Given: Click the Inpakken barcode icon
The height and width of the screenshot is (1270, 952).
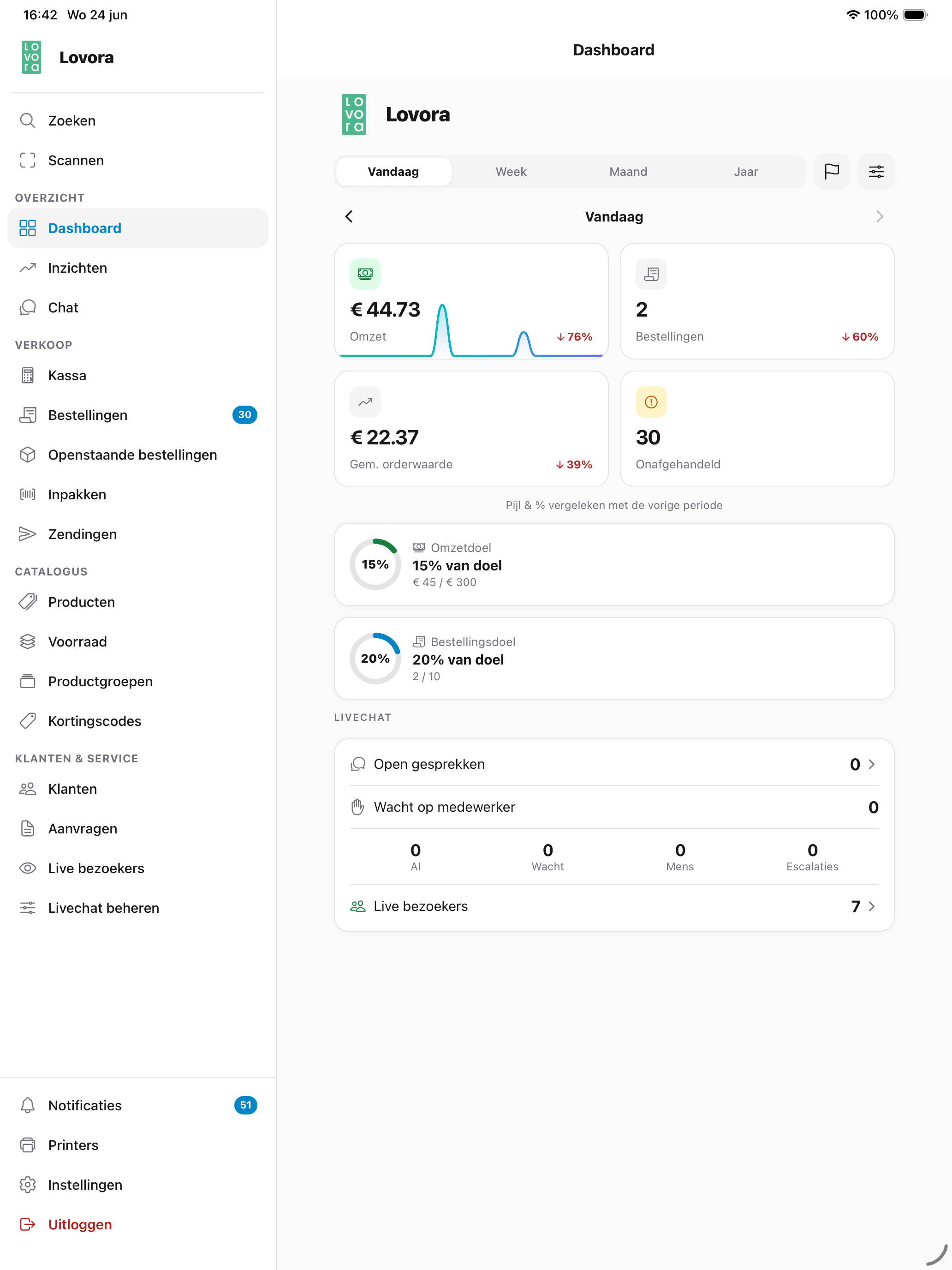Looking at the screenshot, I should point(28,494).
